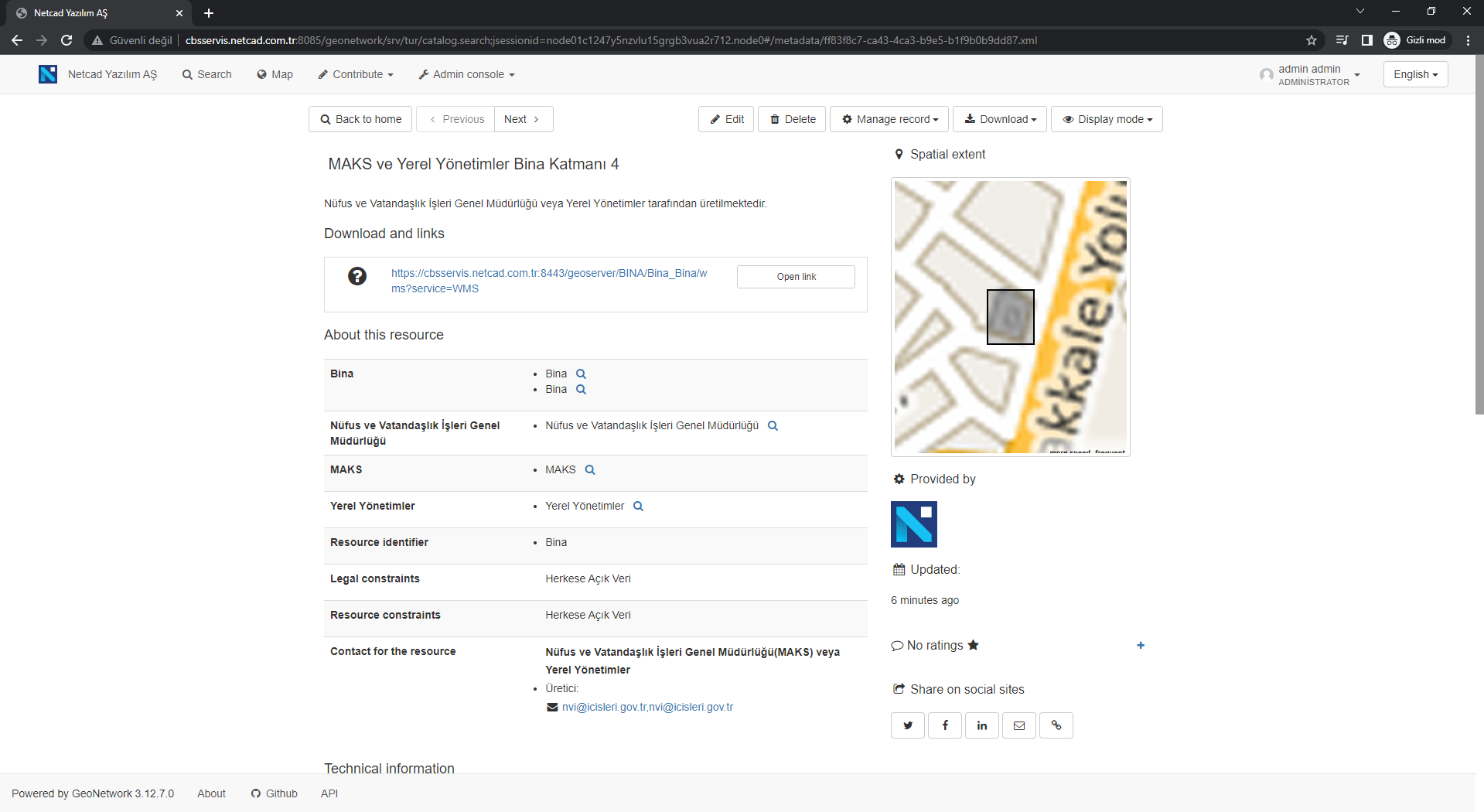Search by Yerel Yönetimler keyword magnifier
Screen dimensions: 1484x812
coord(639,507)
